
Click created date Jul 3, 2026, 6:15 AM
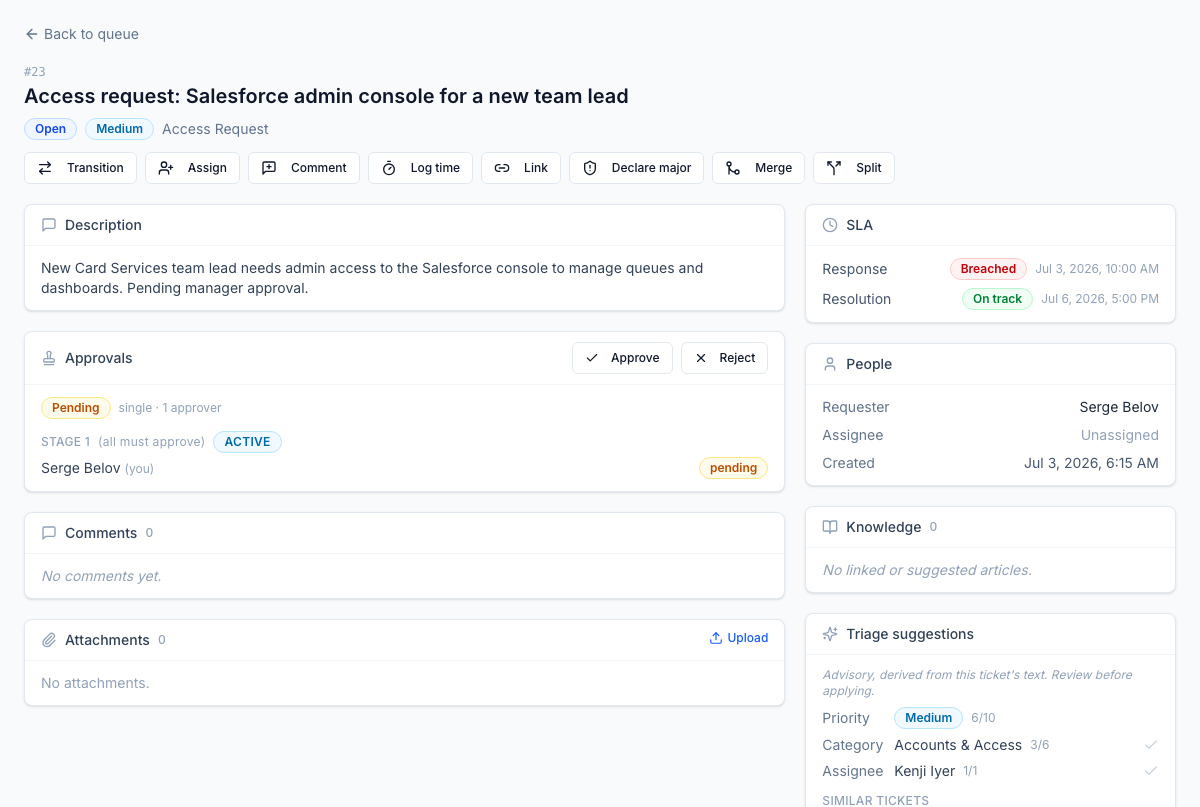tap(1091, 463)
